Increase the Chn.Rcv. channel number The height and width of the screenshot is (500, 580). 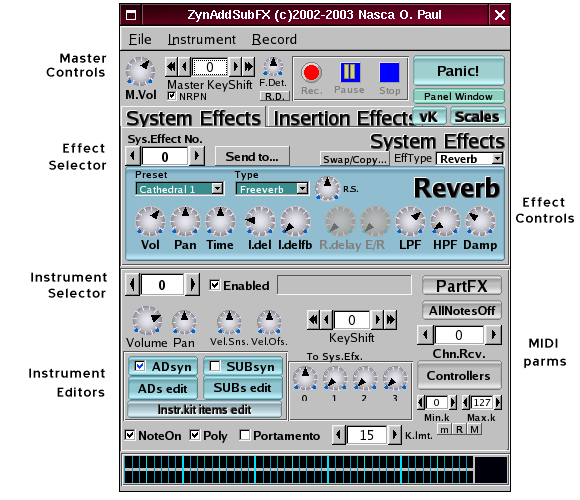pyautogui.click(x=493, y=335)
